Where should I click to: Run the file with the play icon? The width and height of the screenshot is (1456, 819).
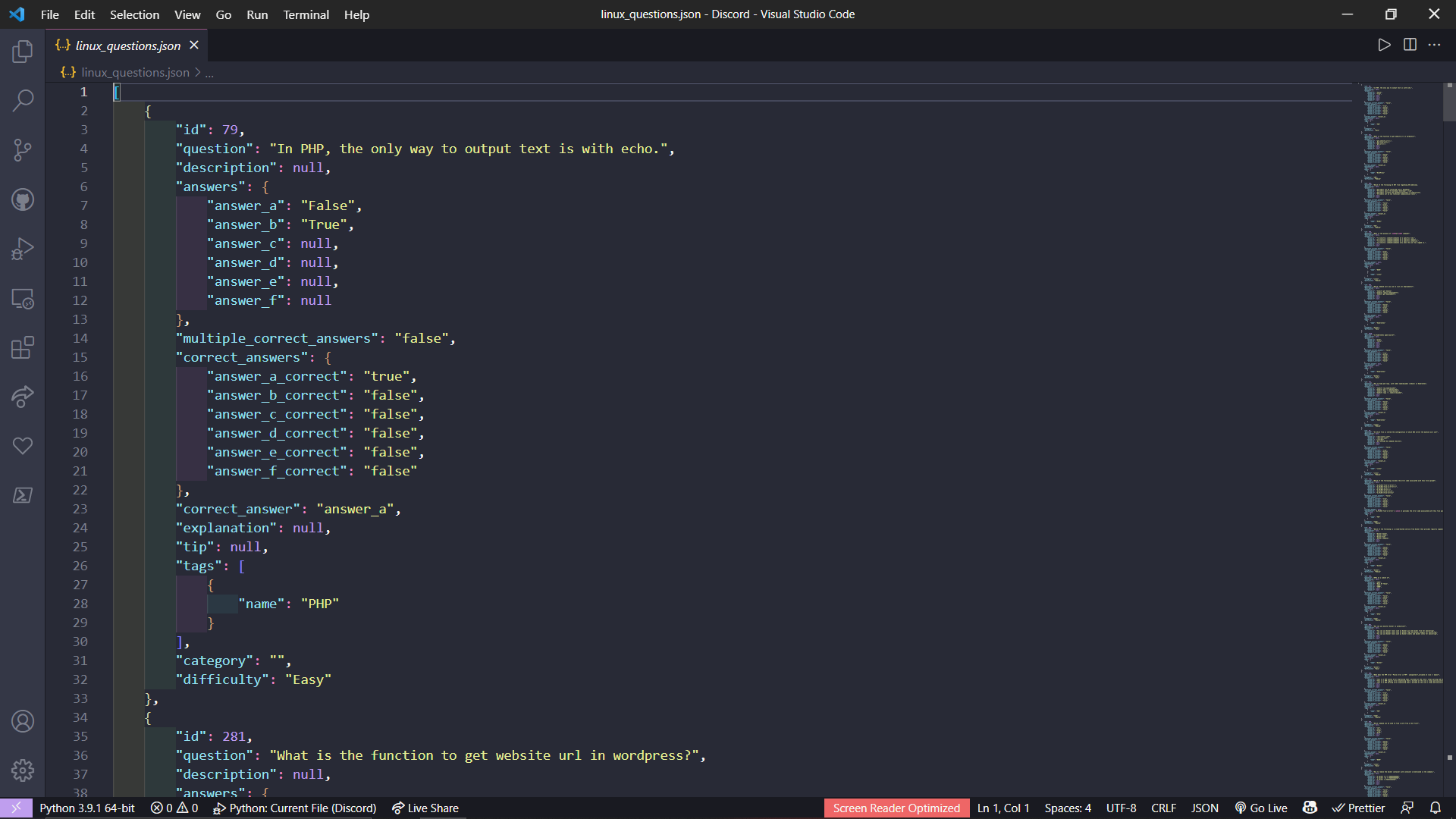click(x=1384, y=45)
